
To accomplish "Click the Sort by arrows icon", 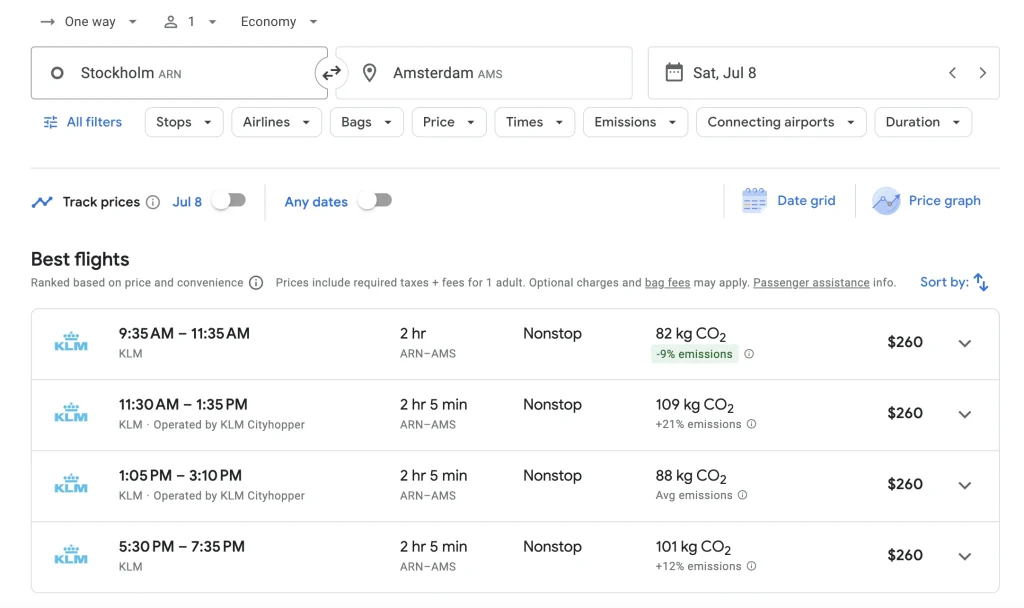I will (981, 282).
